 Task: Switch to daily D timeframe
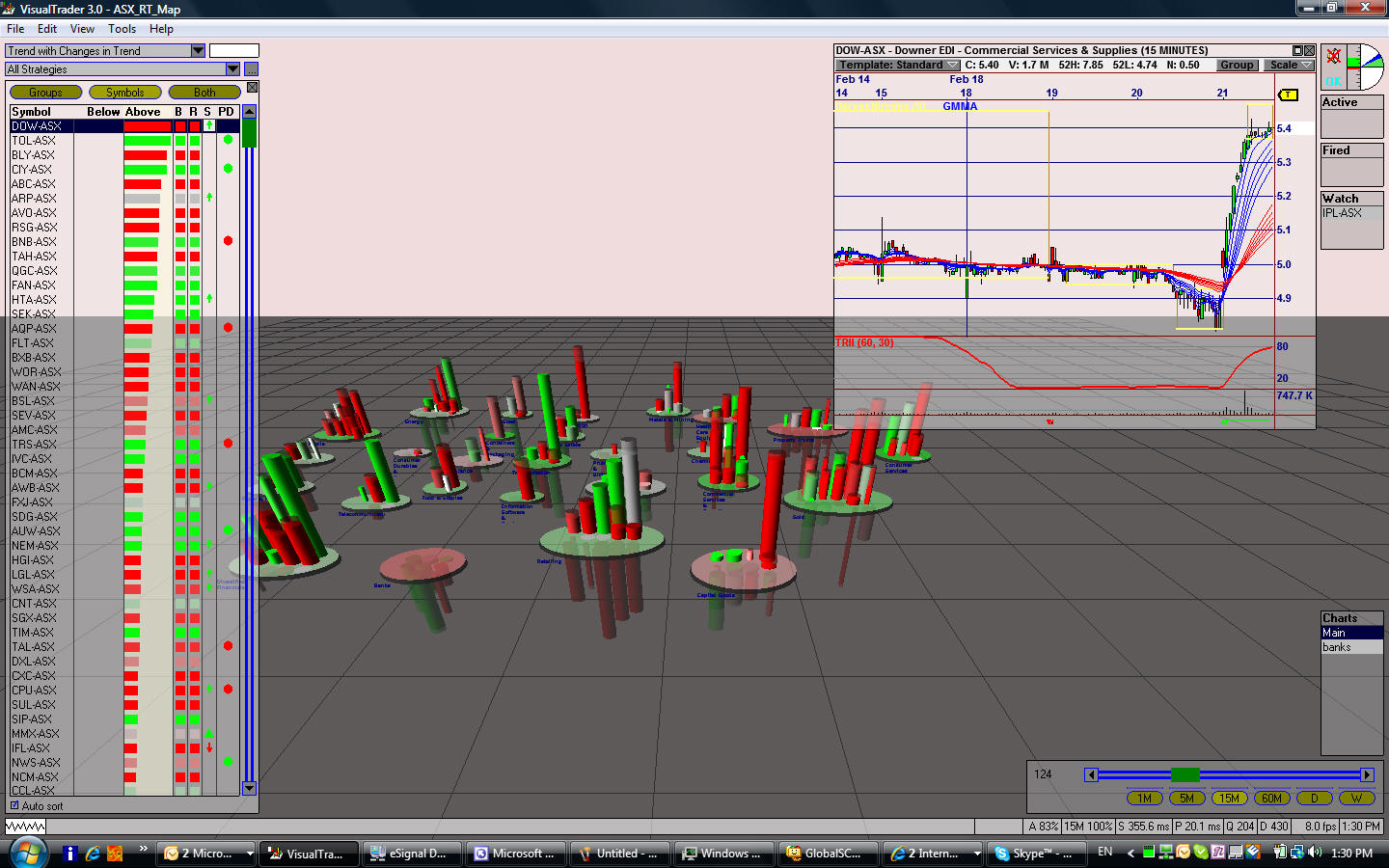coord(1315,799)
